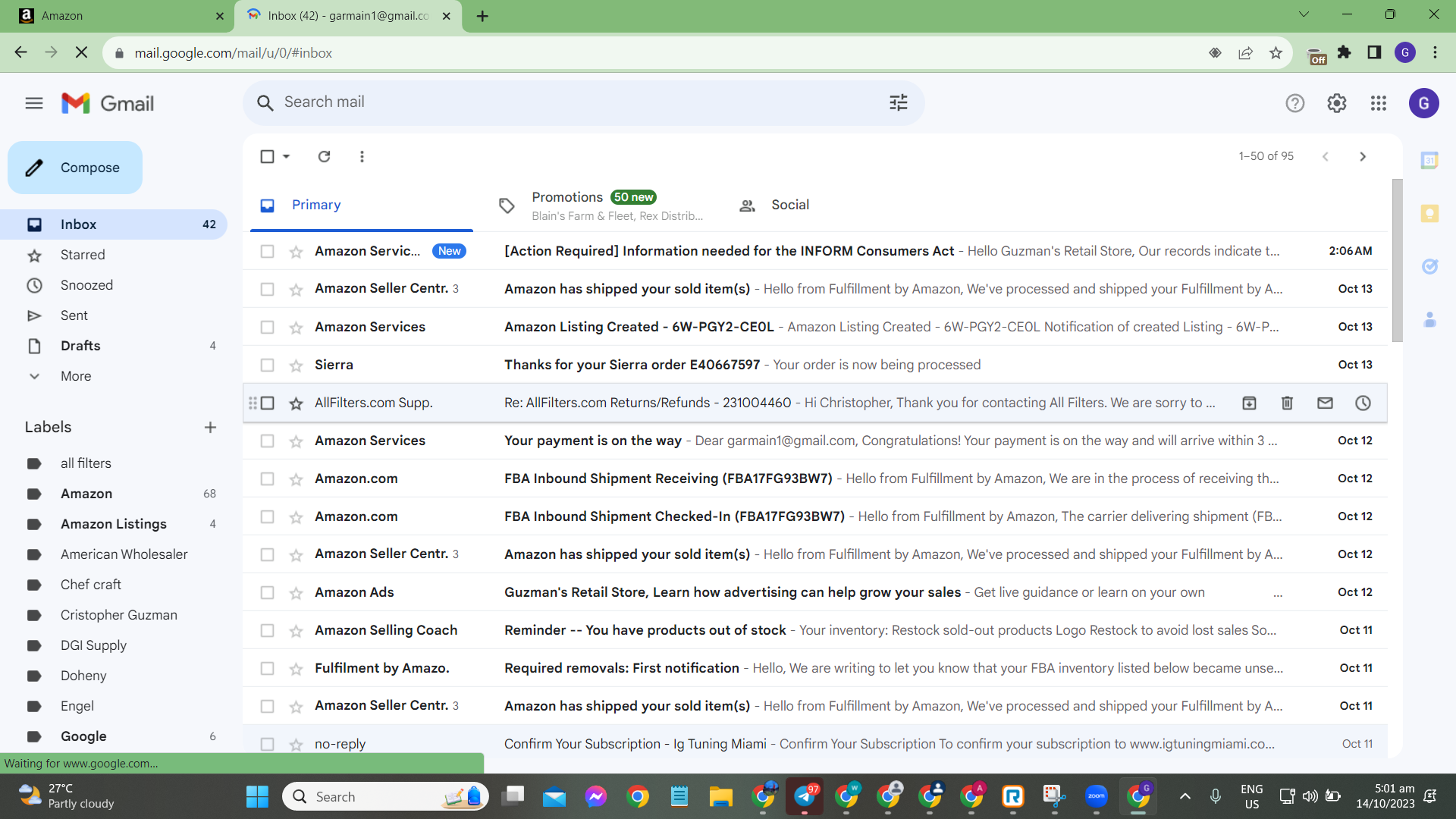Bookmark this page with the star icon
This screenshot has width=1456, height=819.
pyautogui.click(x=1276, y=52)
